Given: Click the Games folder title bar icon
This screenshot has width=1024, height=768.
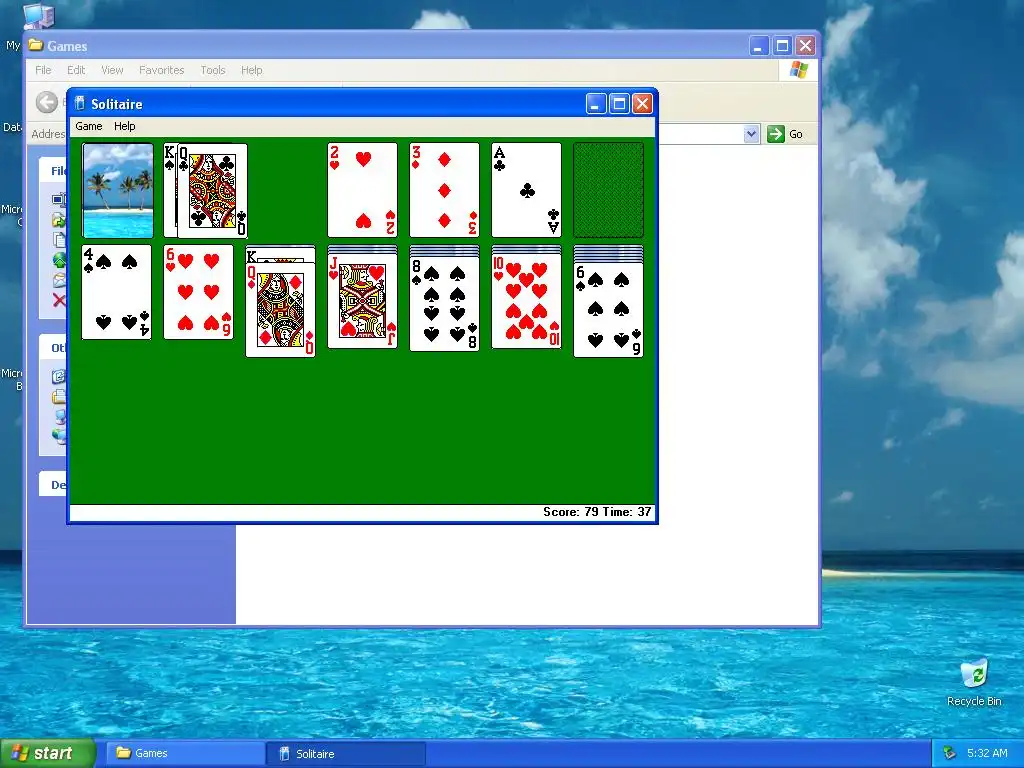Looking at the screenshot, I should click(36, 45).
